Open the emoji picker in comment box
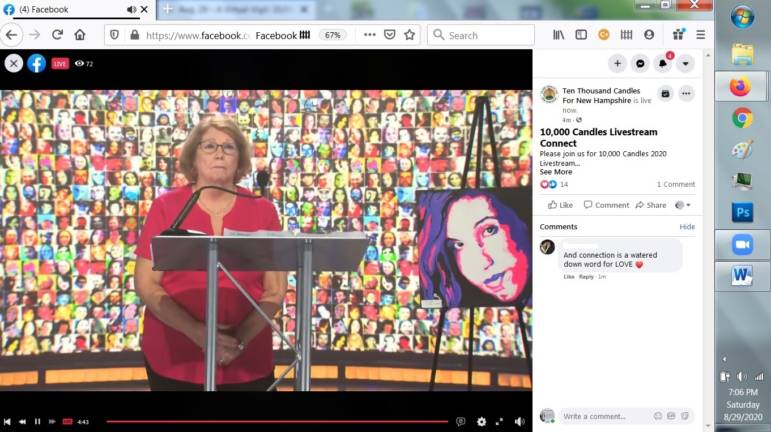The height and width of the screenshot is (432, 771). coord(657,416)
